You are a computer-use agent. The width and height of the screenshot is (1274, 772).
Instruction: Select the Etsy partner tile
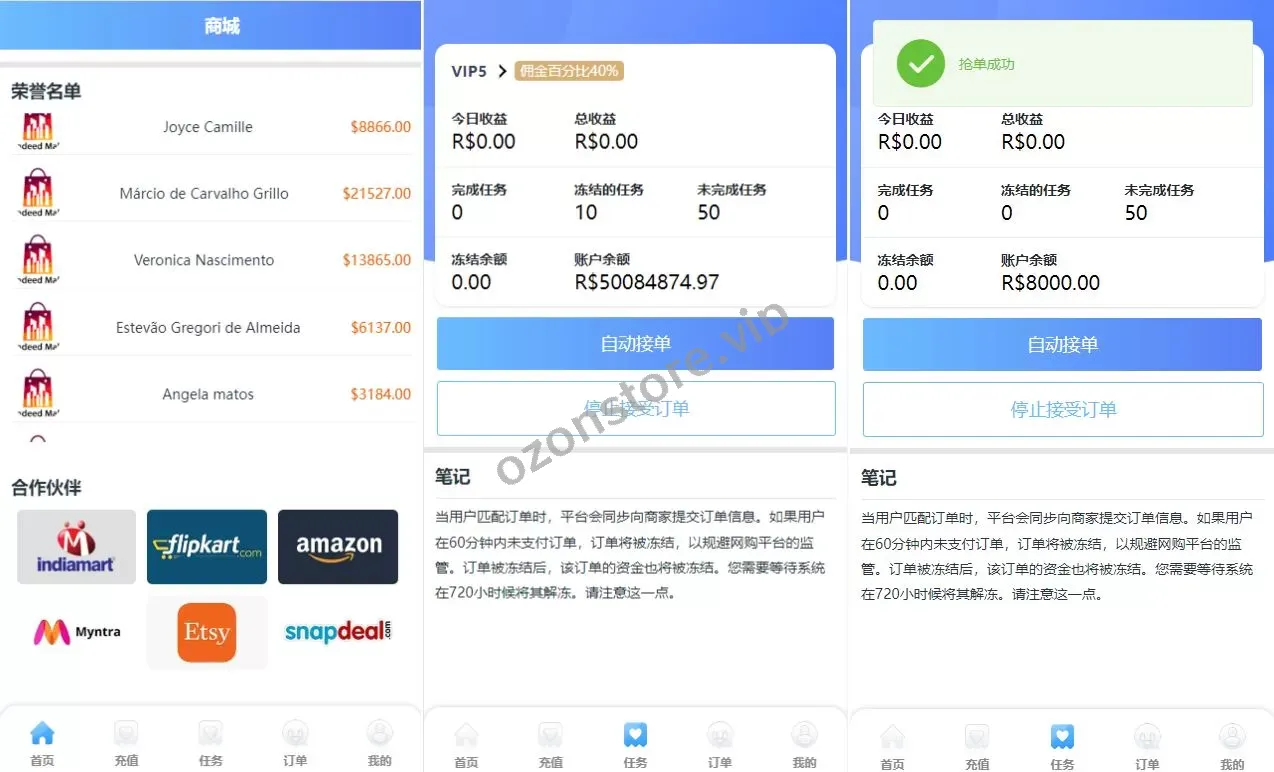click(207, 632)
